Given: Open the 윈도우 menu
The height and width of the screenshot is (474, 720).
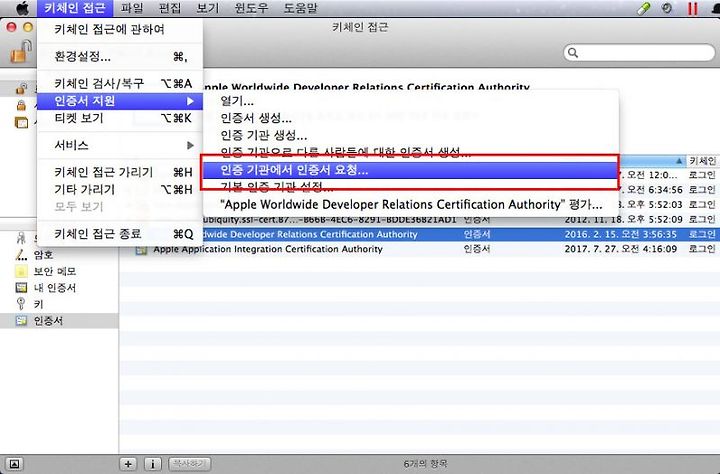Looking at the screenshot, I should point(251,8).
